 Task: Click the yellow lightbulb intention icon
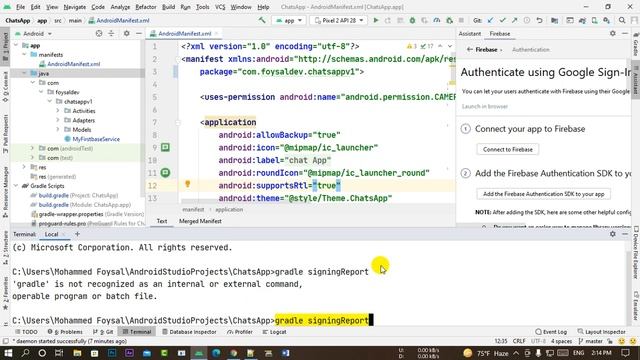188,184
